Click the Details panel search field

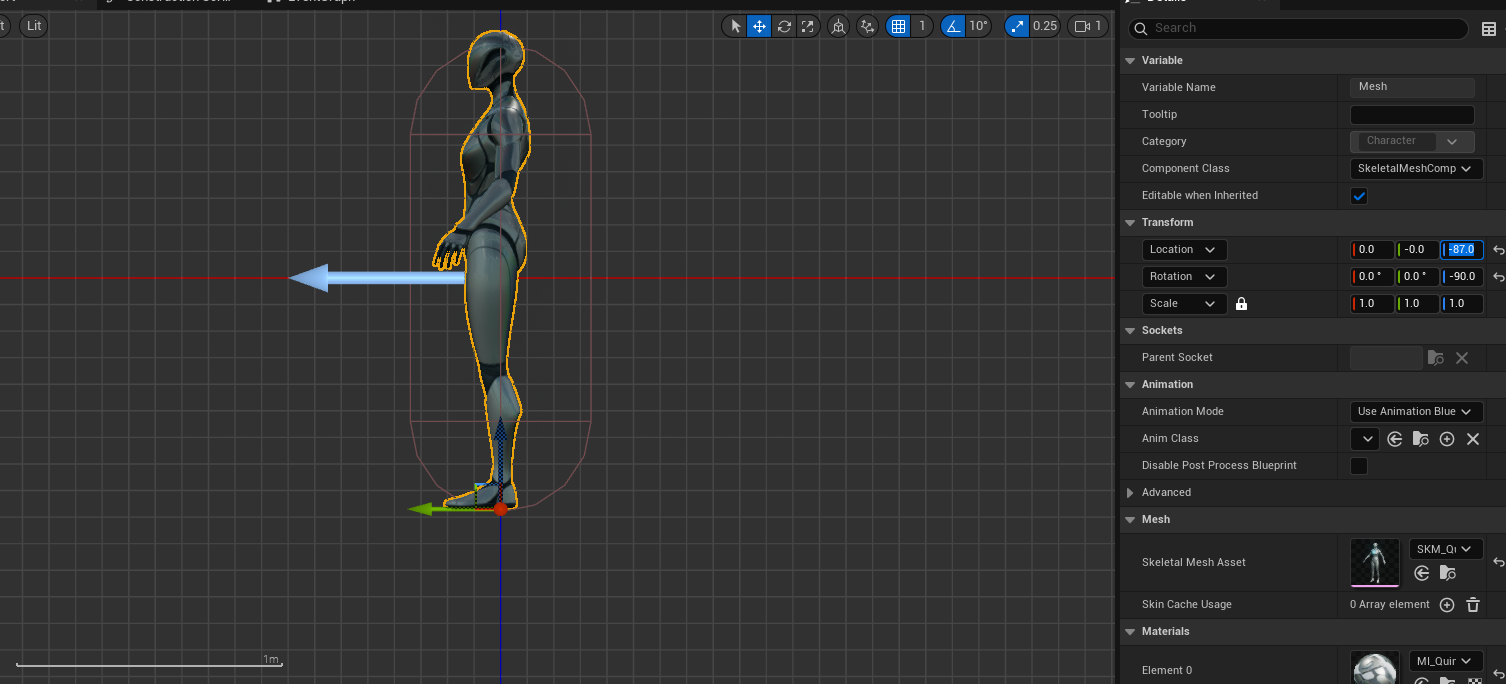1298,28
